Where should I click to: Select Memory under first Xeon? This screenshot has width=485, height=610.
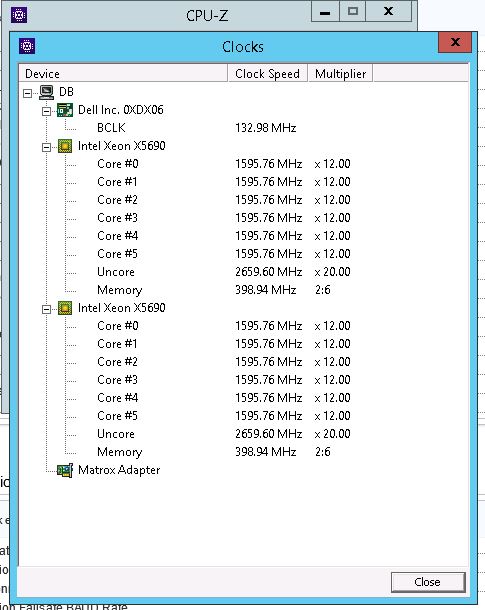tap(120, 290)
